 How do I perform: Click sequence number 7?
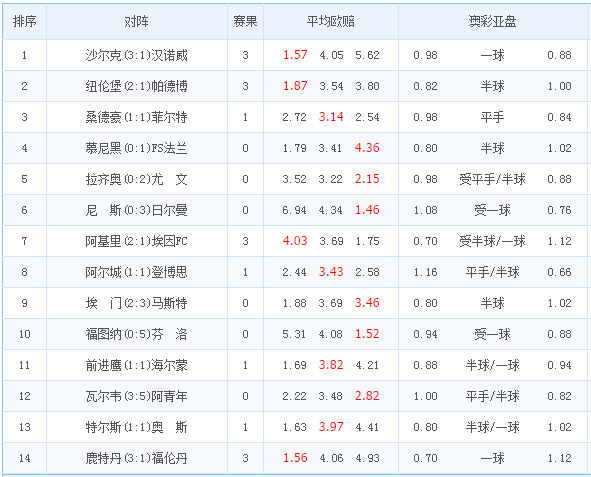24,241
